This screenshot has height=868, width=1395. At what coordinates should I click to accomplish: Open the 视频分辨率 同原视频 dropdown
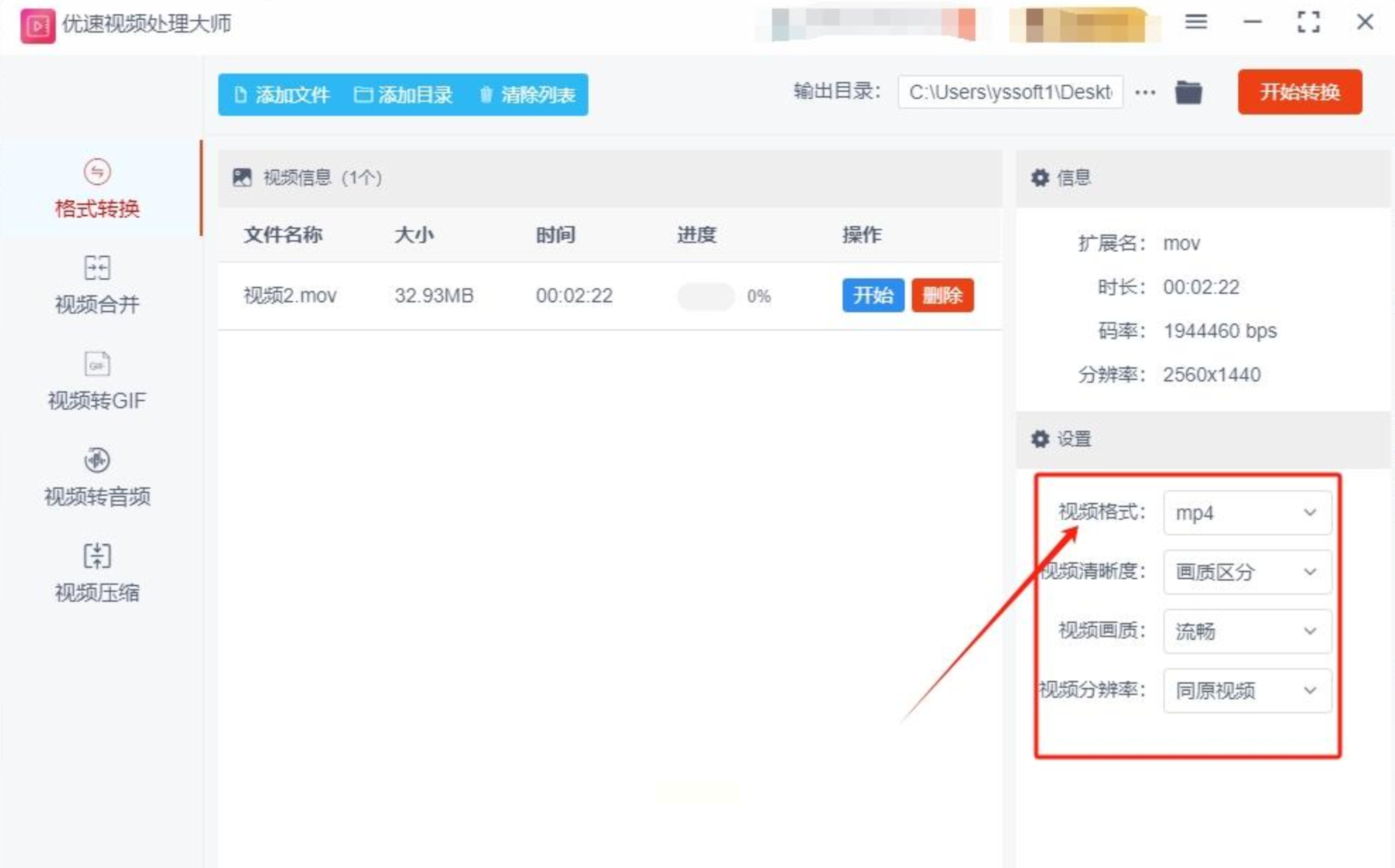point(1247,690)
